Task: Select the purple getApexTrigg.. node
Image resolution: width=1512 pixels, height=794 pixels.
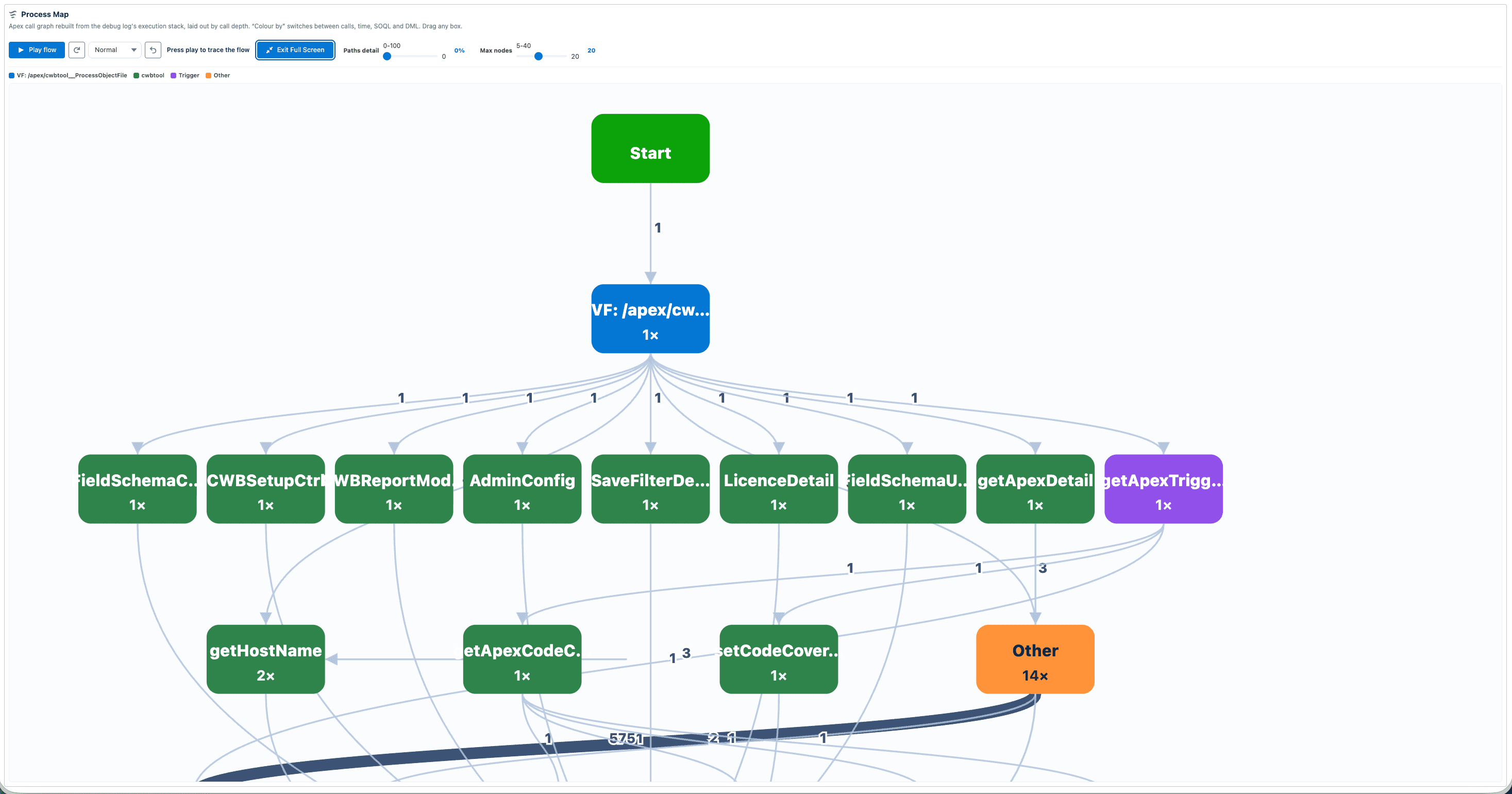Action: pos(1163,489)
